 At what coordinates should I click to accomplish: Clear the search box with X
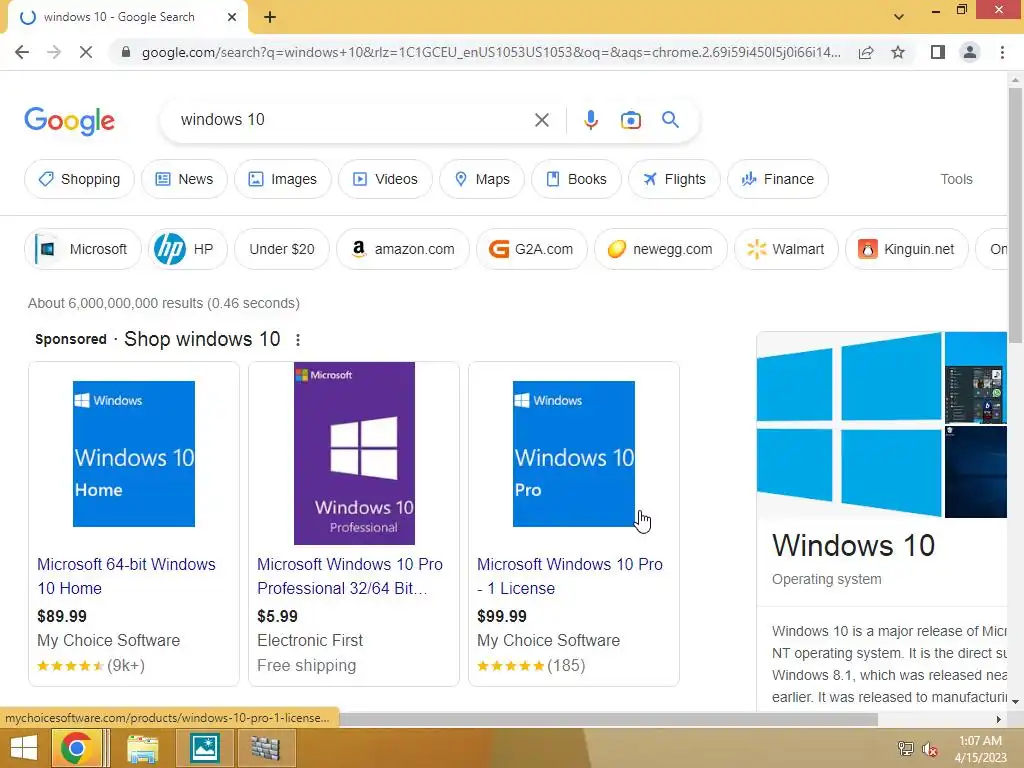click(x=541, y=120)
